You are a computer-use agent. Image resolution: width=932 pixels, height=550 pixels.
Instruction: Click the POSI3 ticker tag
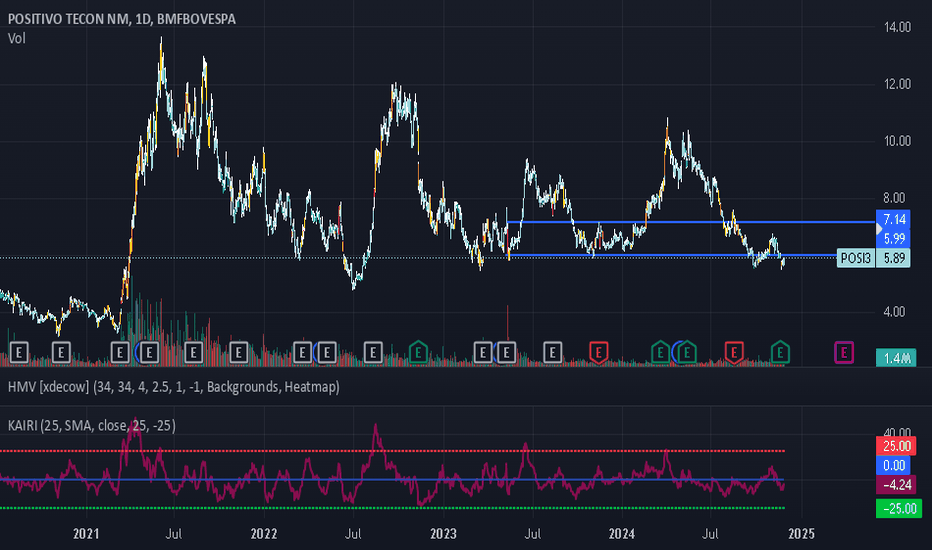[855, 258]
